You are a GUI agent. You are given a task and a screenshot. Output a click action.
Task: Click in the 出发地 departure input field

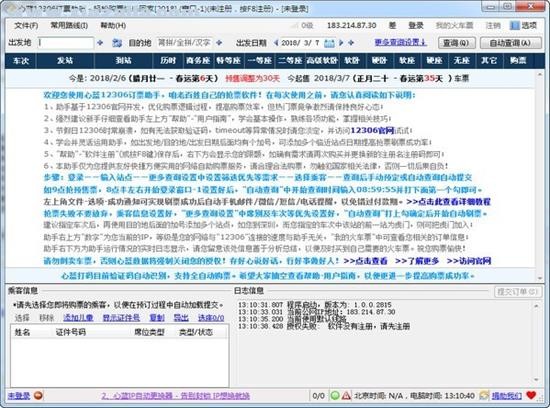pos(66,43)
